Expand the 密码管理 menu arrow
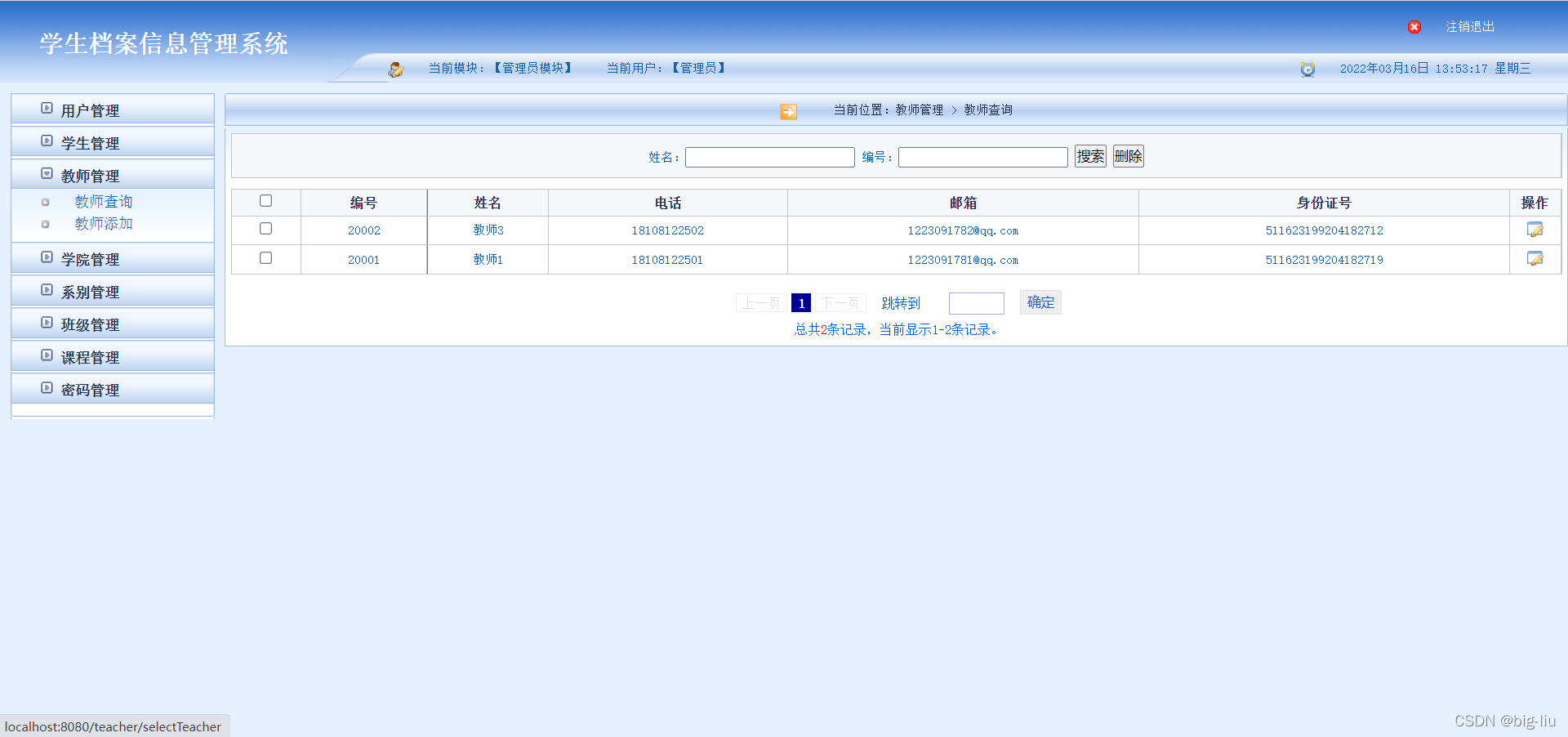The height and width of the screenshot is (737, 1568). [47, 387]
